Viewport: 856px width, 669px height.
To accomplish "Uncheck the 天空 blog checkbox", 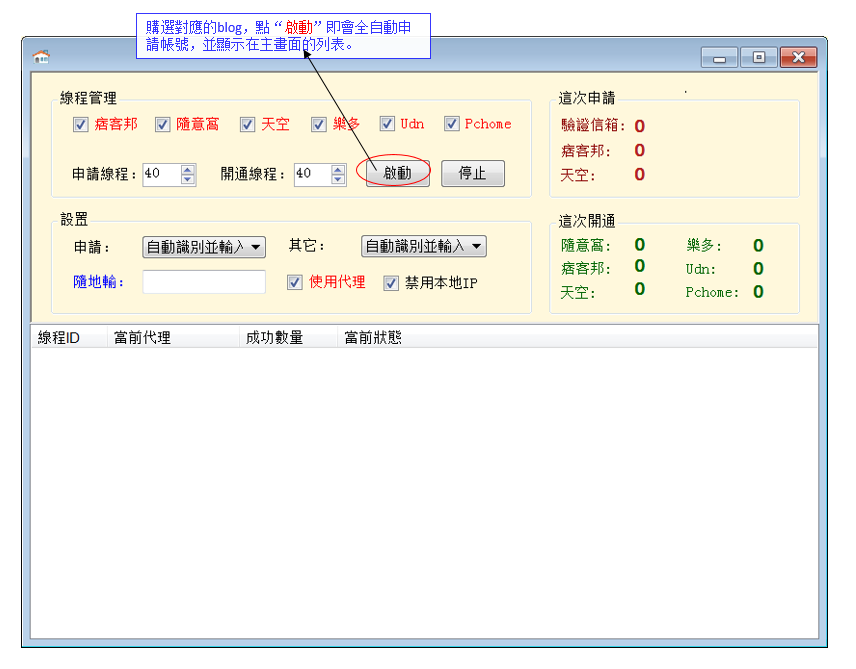I will [x=248, y=125].
